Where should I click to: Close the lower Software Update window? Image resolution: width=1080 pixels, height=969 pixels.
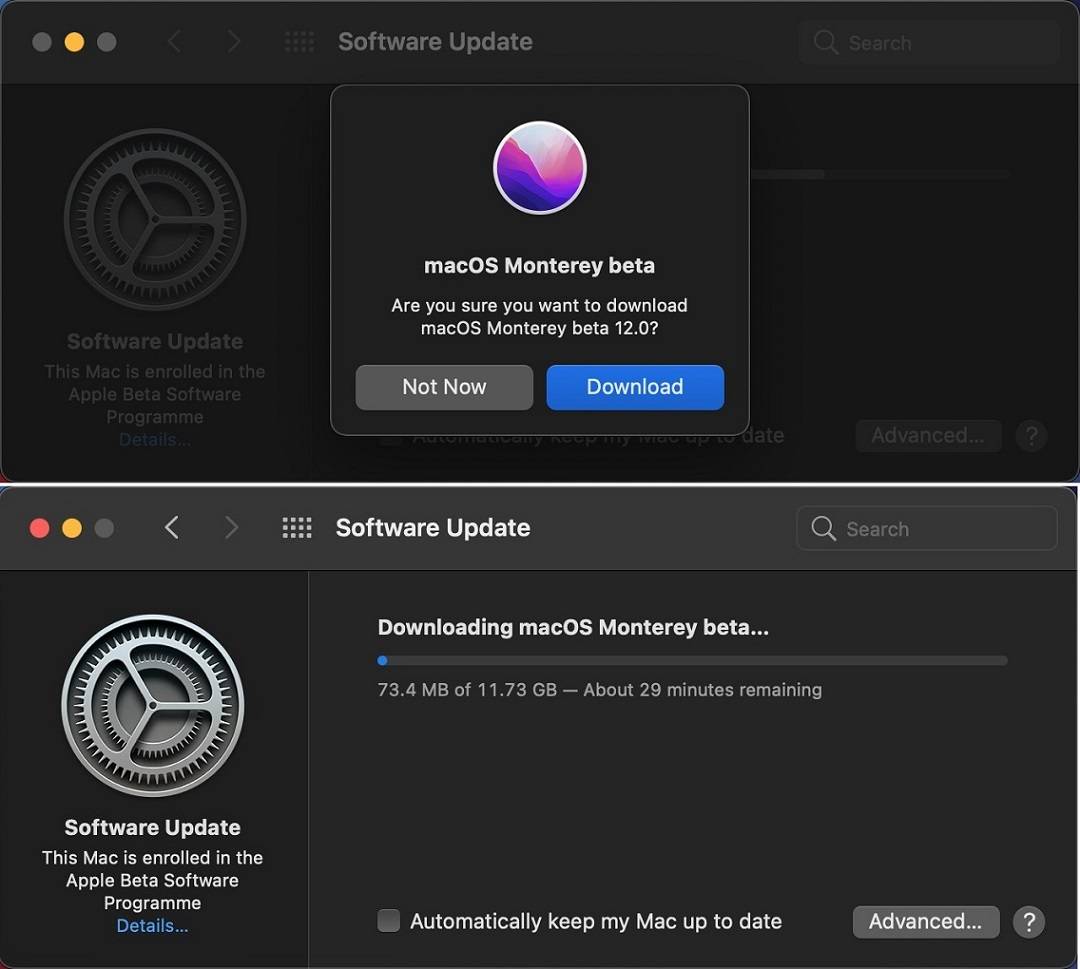click(40, 528)
